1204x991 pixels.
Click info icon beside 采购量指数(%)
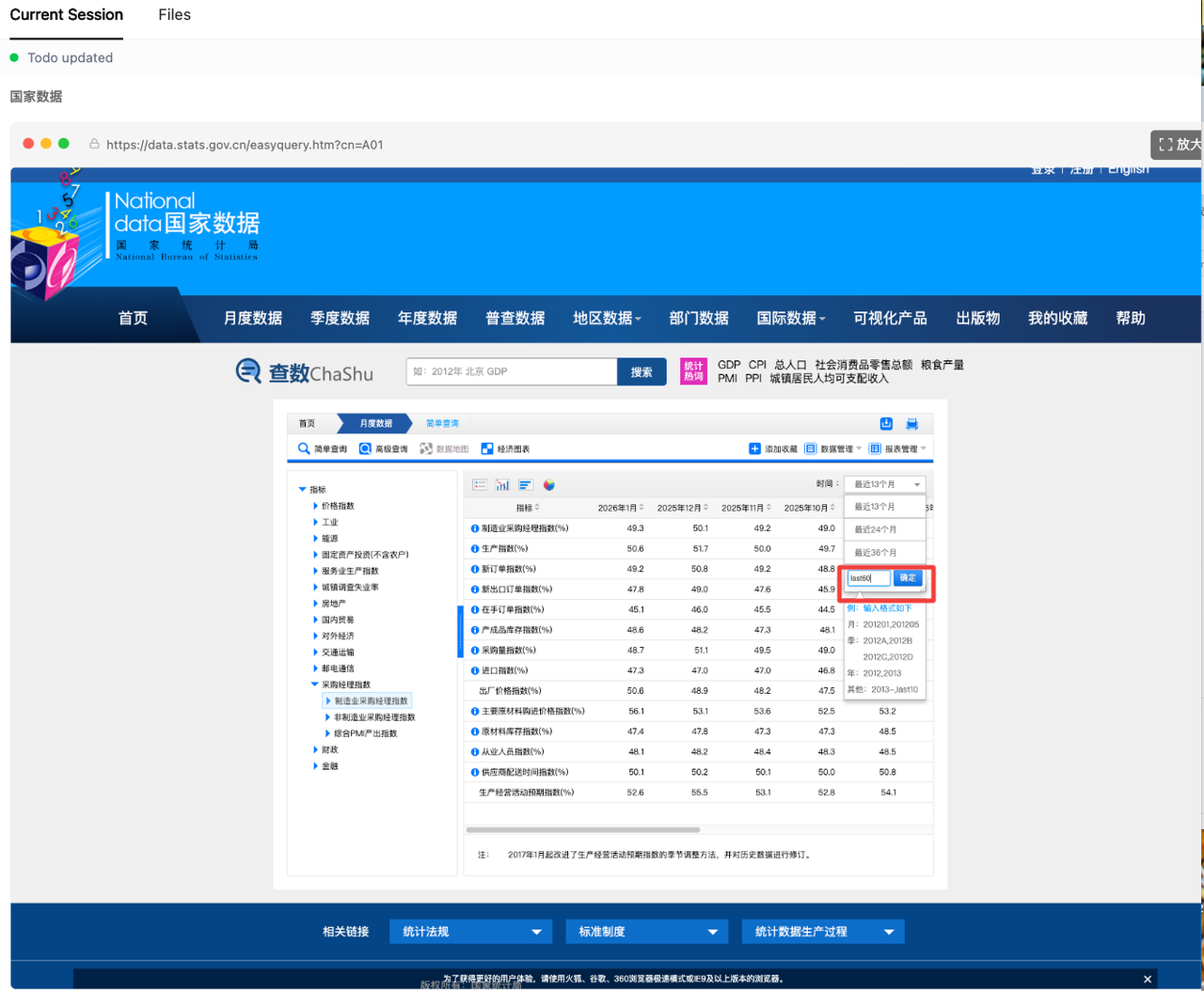(475, 651)
